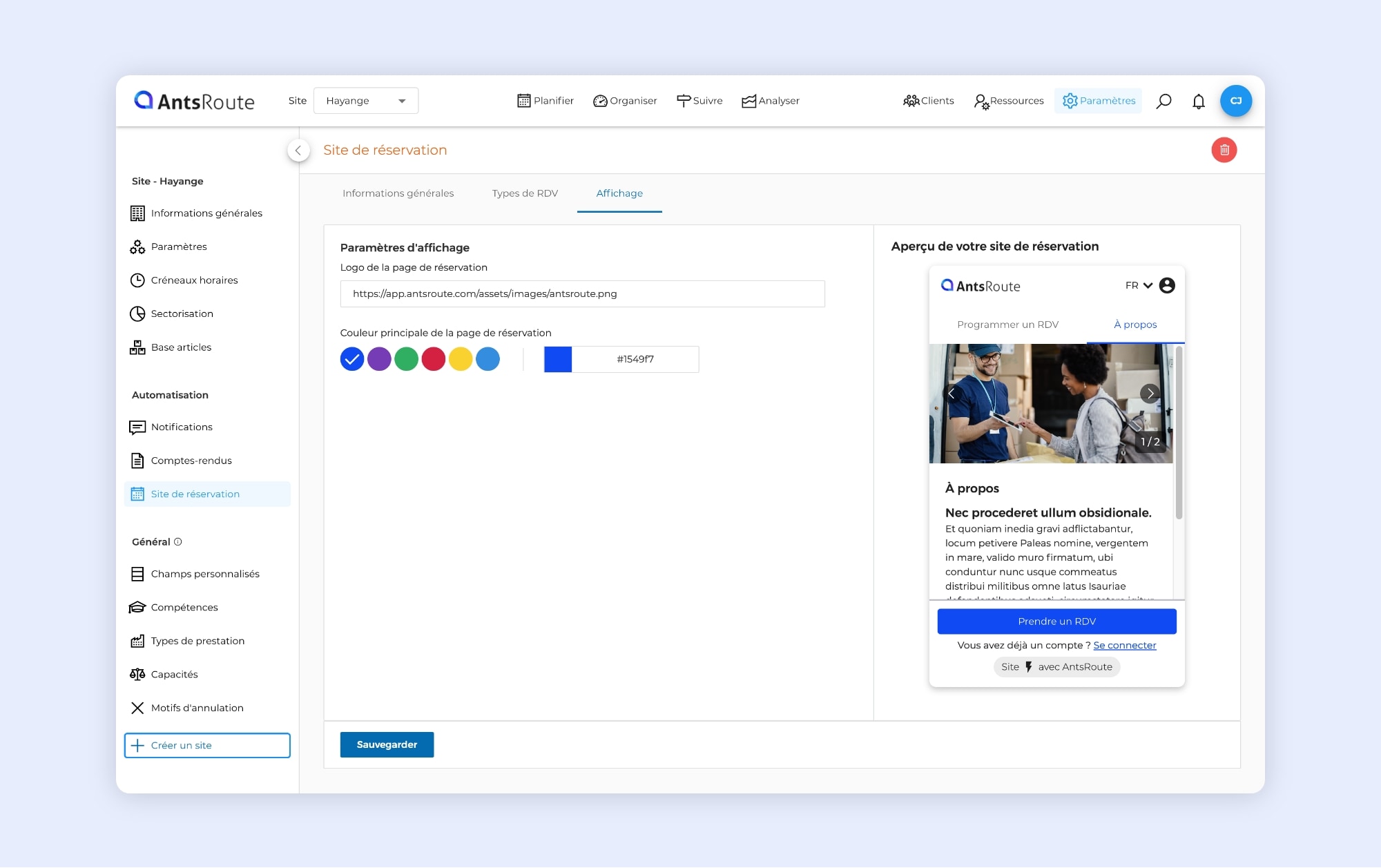Open Créneaux horaires in the sidebar
This screenshot has height=868, width=1381.
(x=194, y=280)
